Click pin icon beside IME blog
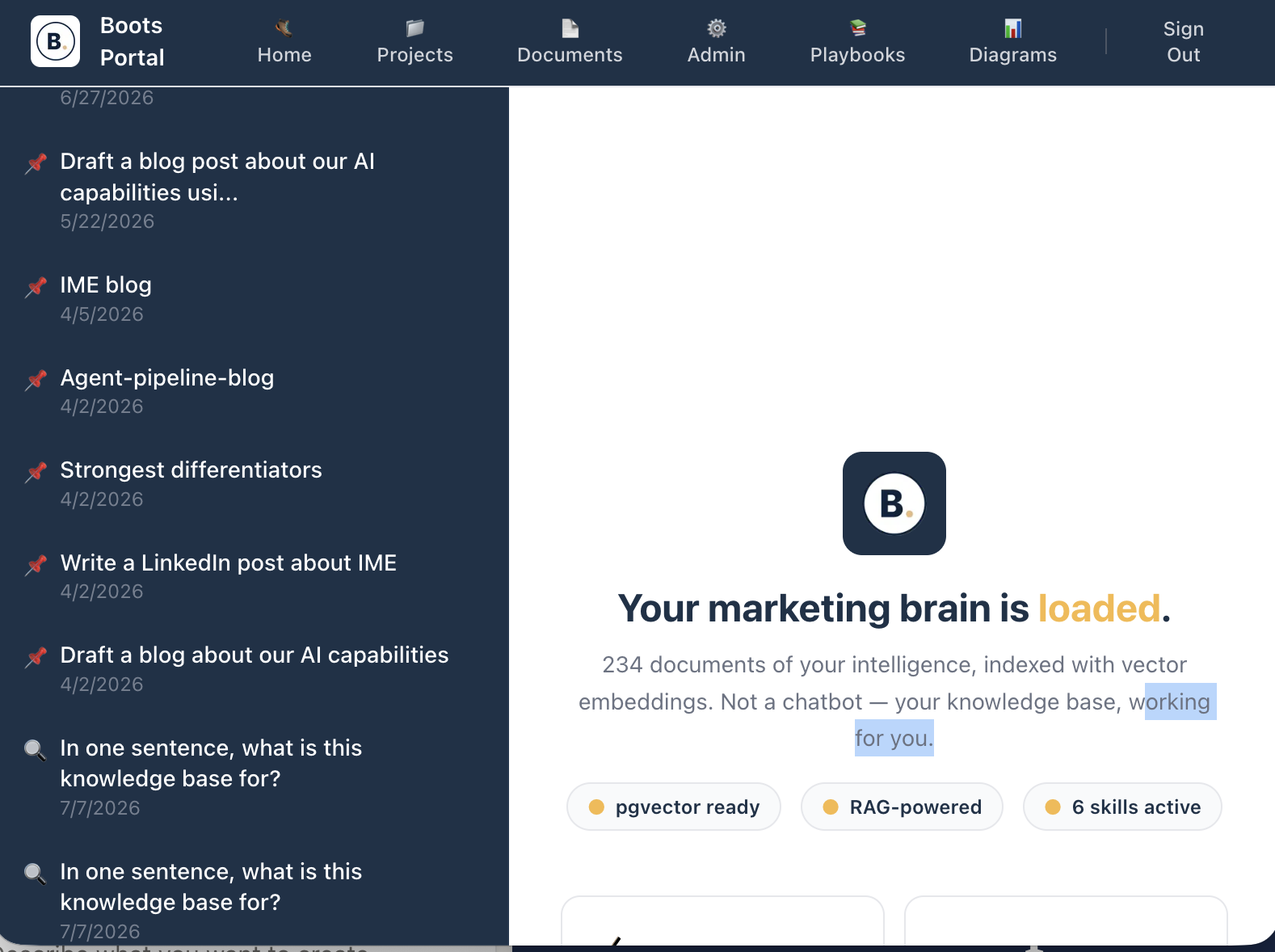 click(36, 286)
